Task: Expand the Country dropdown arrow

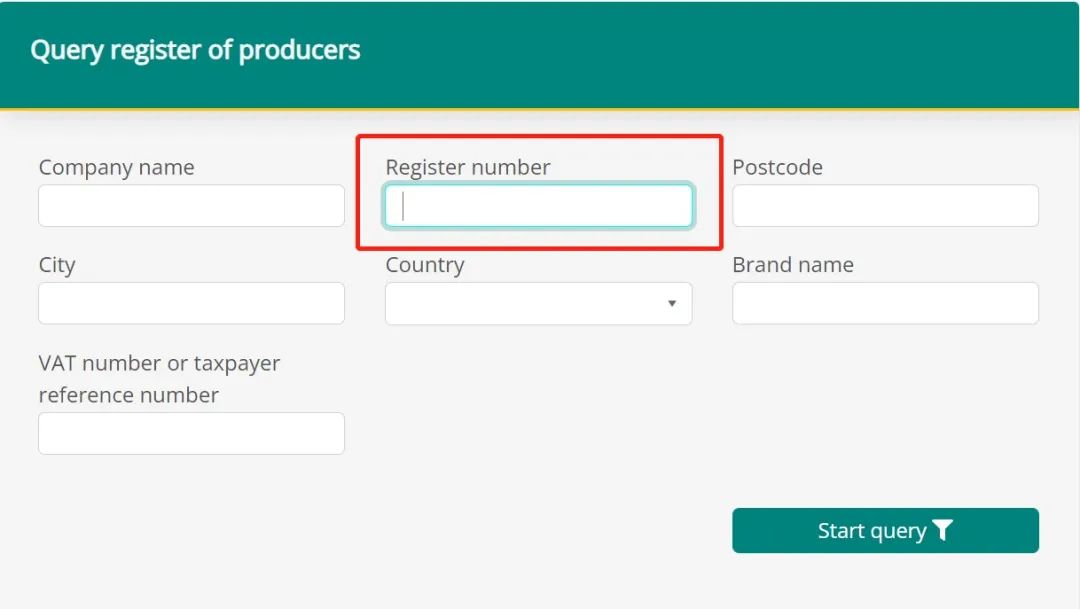Action: (x=672, y=303)
